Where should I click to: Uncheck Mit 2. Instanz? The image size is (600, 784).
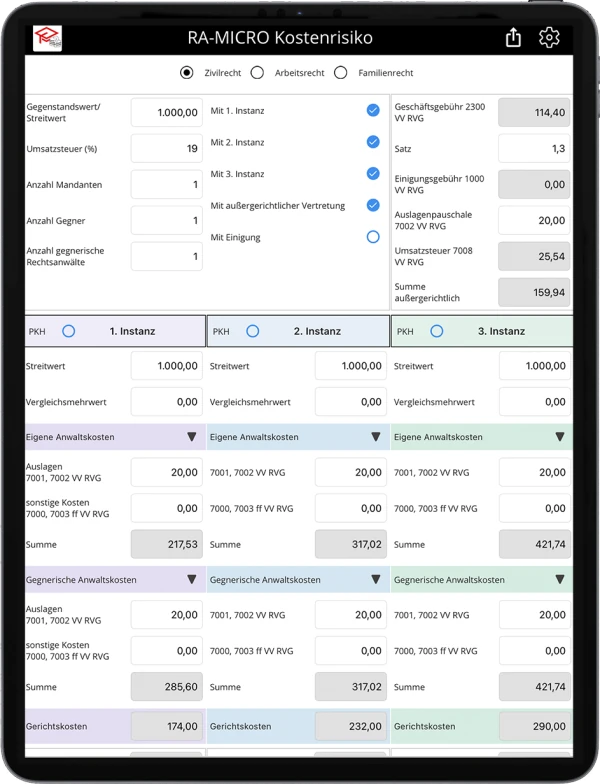(373, 142)
